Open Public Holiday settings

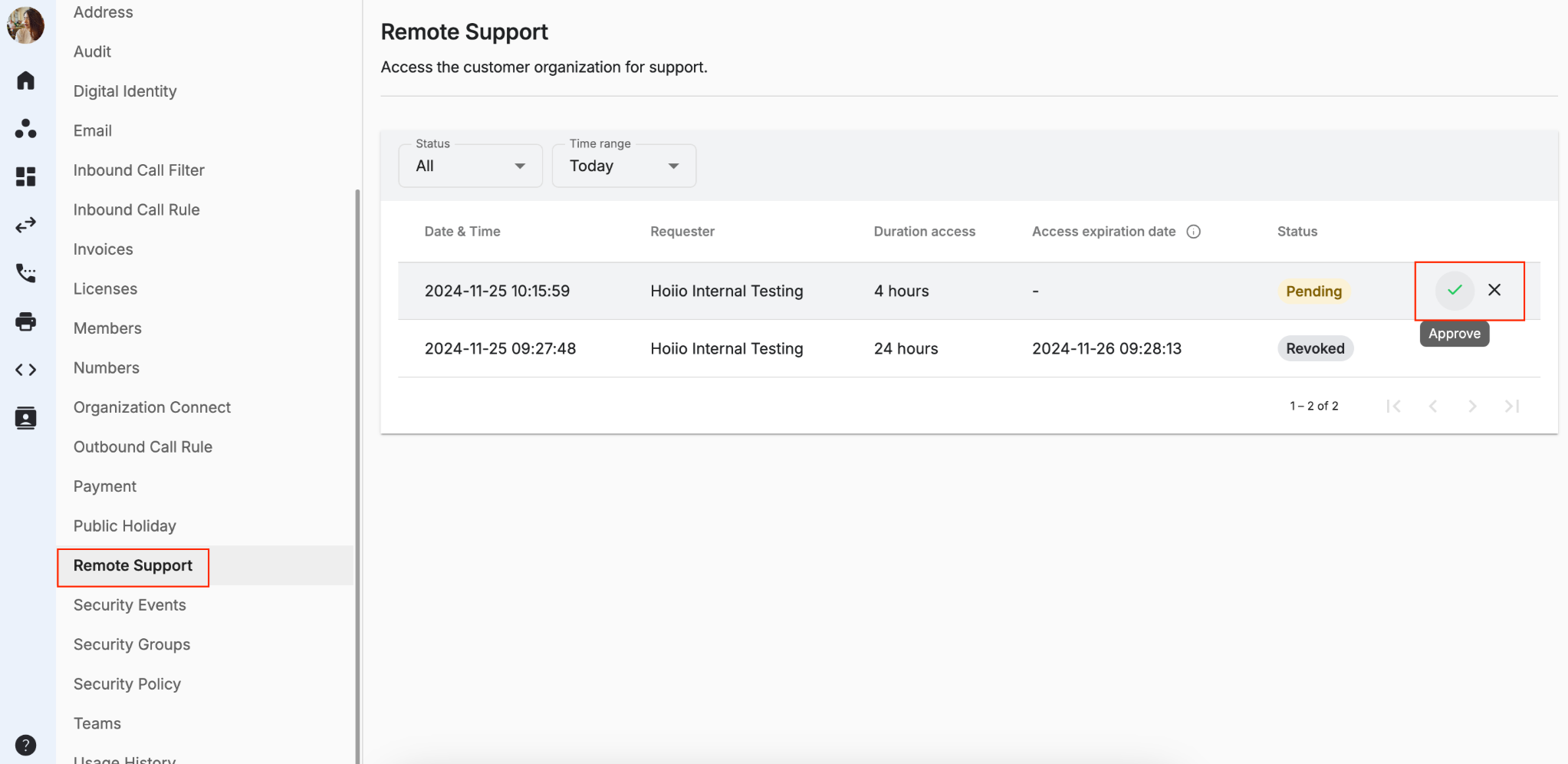click(x=124, y=525)
